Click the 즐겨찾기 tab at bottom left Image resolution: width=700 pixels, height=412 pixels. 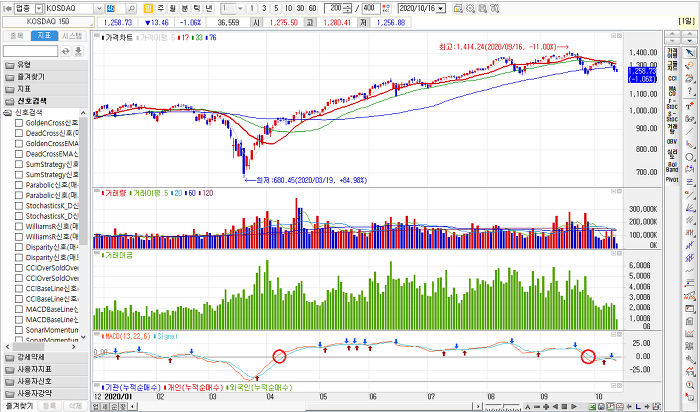click(x=19, y=406)
